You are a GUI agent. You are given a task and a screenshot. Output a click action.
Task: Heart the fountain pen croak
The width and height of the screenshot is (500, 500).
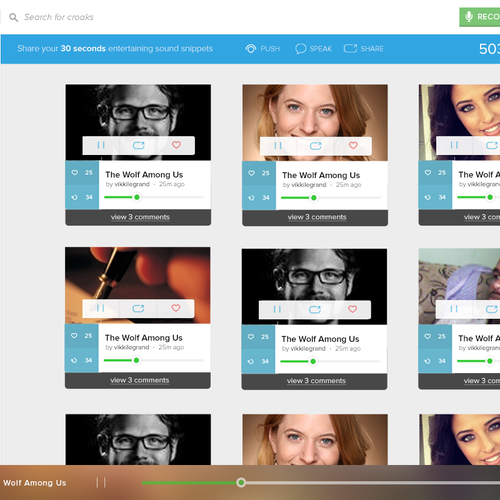click(x=176, y=308)
